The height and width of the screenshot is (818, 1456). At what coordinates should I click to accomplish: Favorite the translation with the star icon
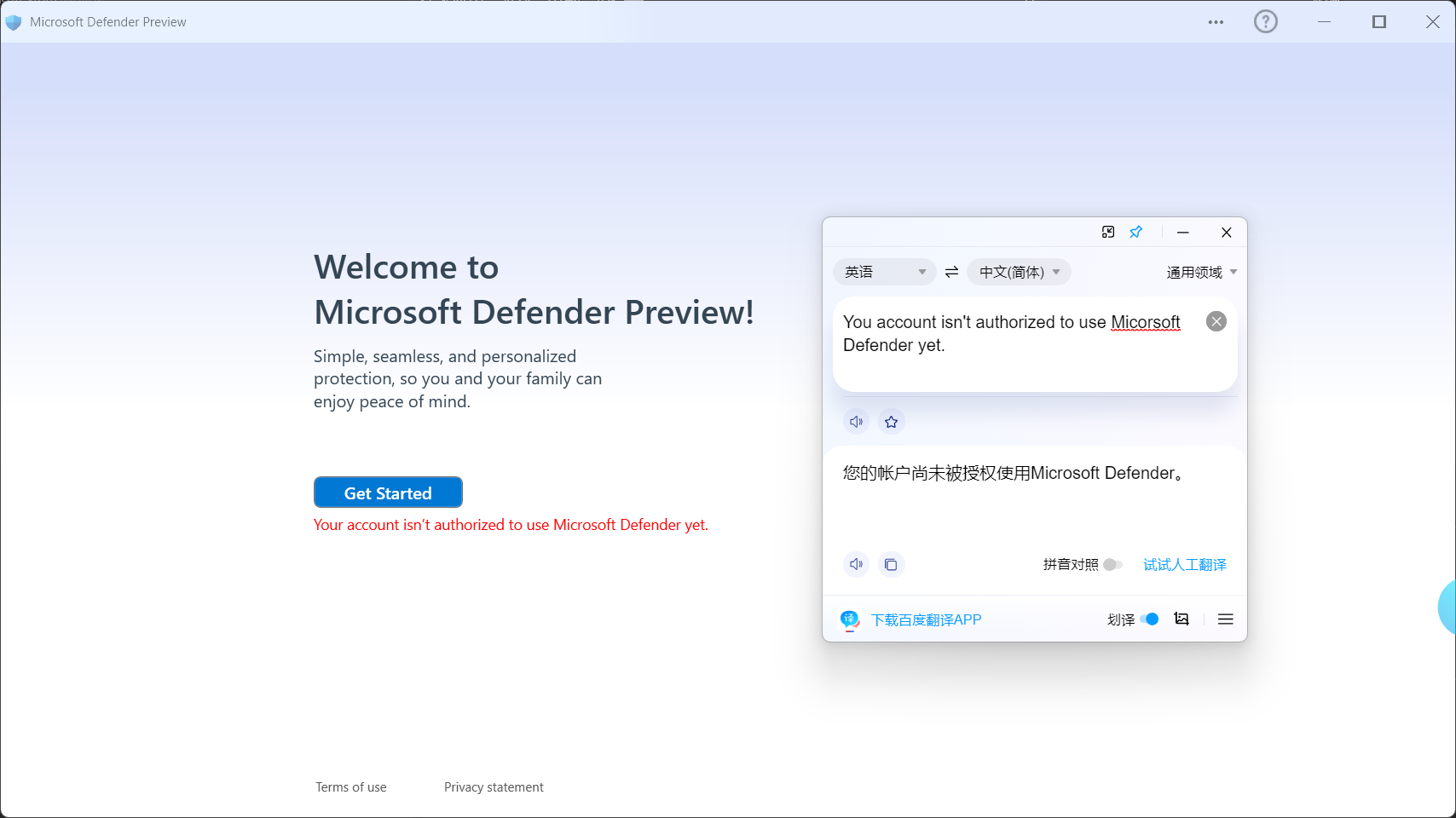[x=892, y=422]
